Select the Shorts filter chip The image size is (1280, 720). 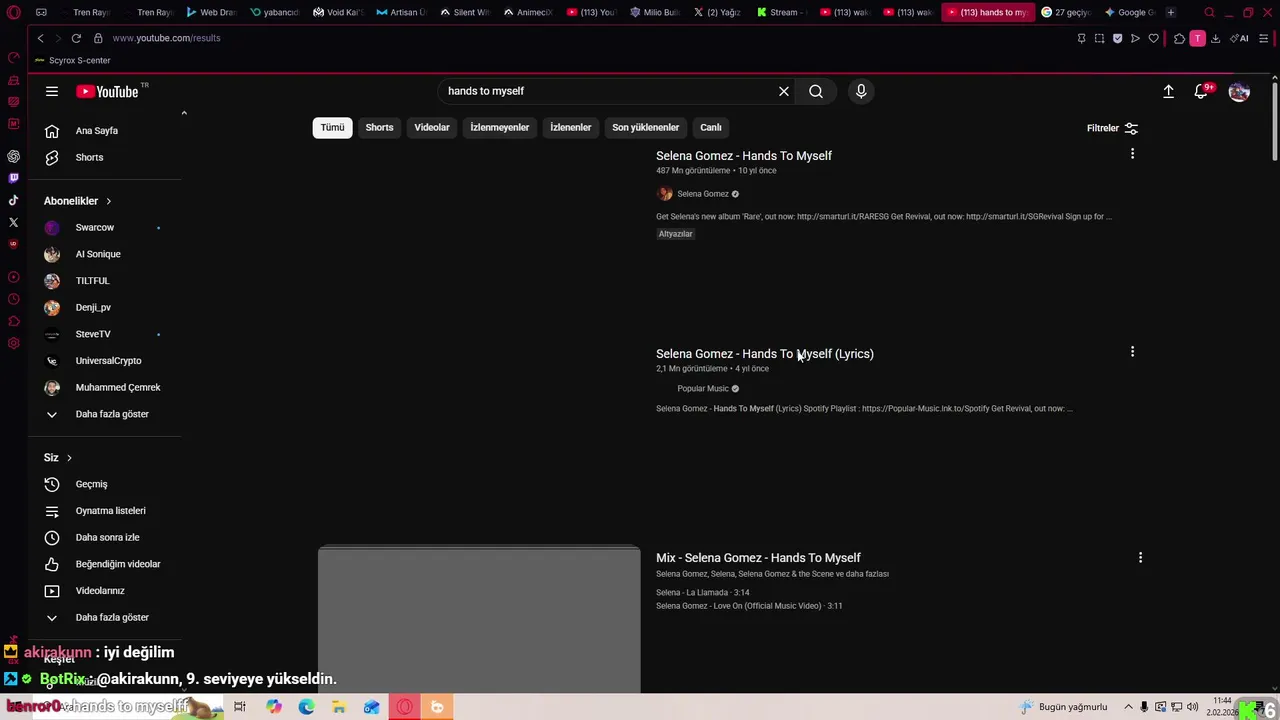[379, 127]
